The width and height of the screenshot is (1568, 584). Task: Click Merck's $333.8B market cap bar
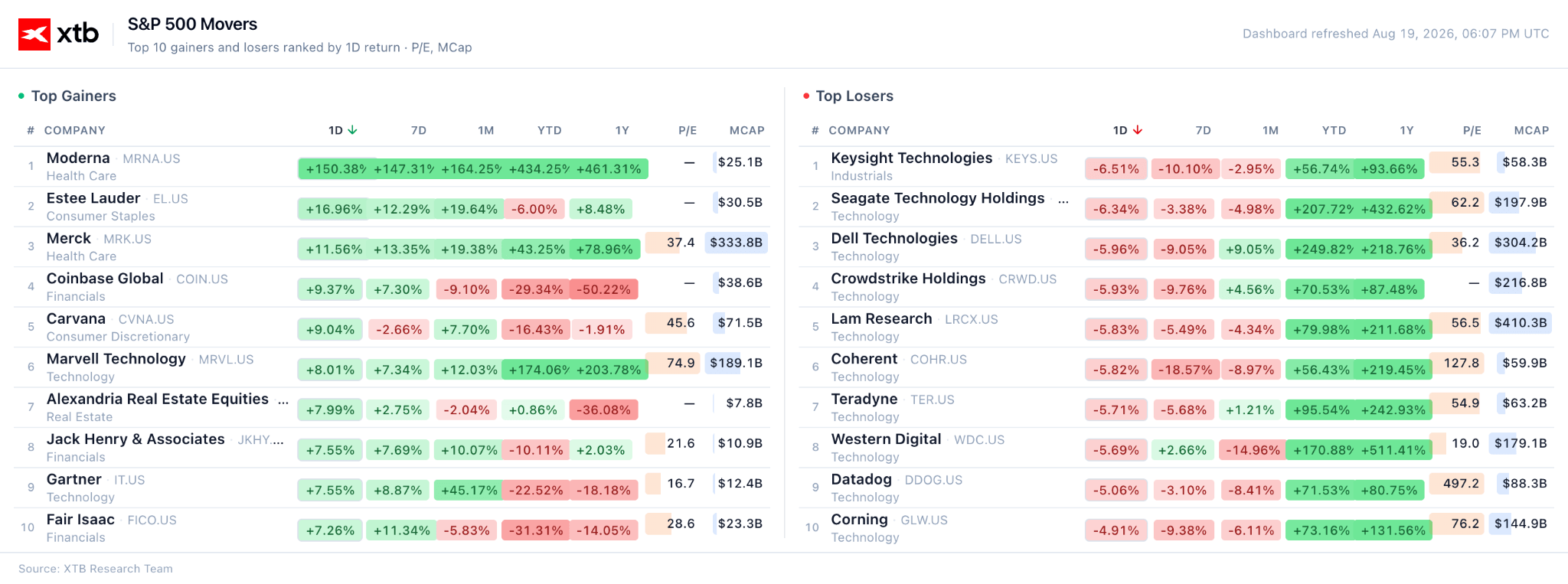(x=736, y=243)
